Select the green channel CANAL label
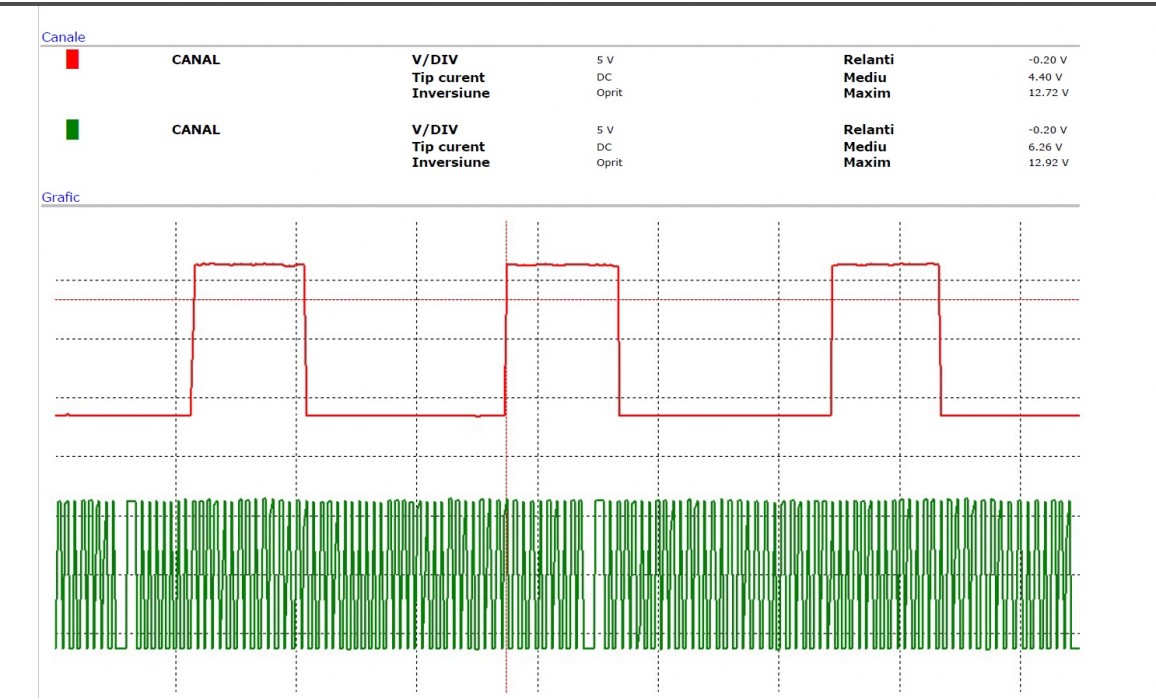Screen dimensions: 1156x700 click(196, 130)
